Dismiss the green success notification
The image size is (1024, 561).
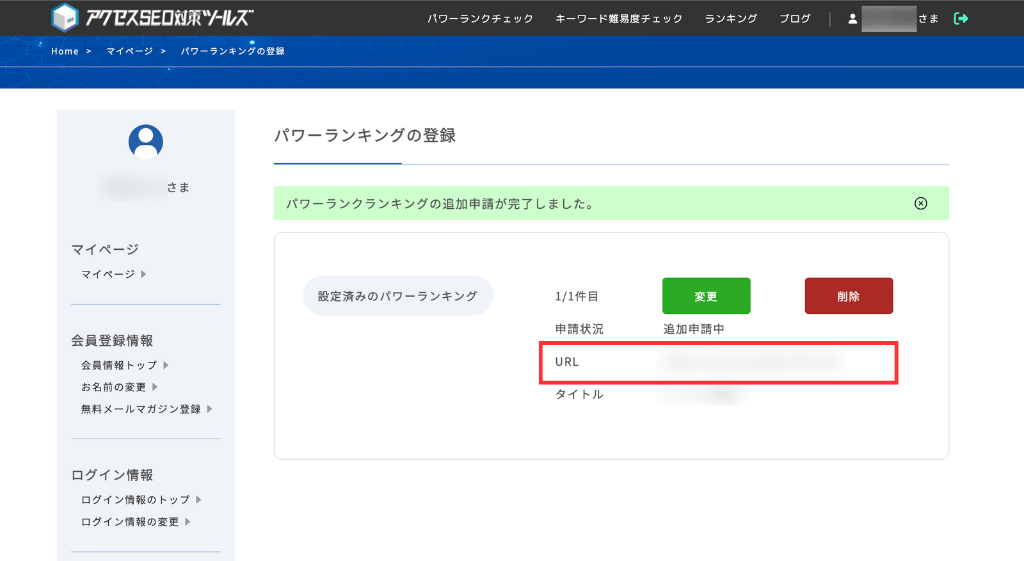coord(921,203)
